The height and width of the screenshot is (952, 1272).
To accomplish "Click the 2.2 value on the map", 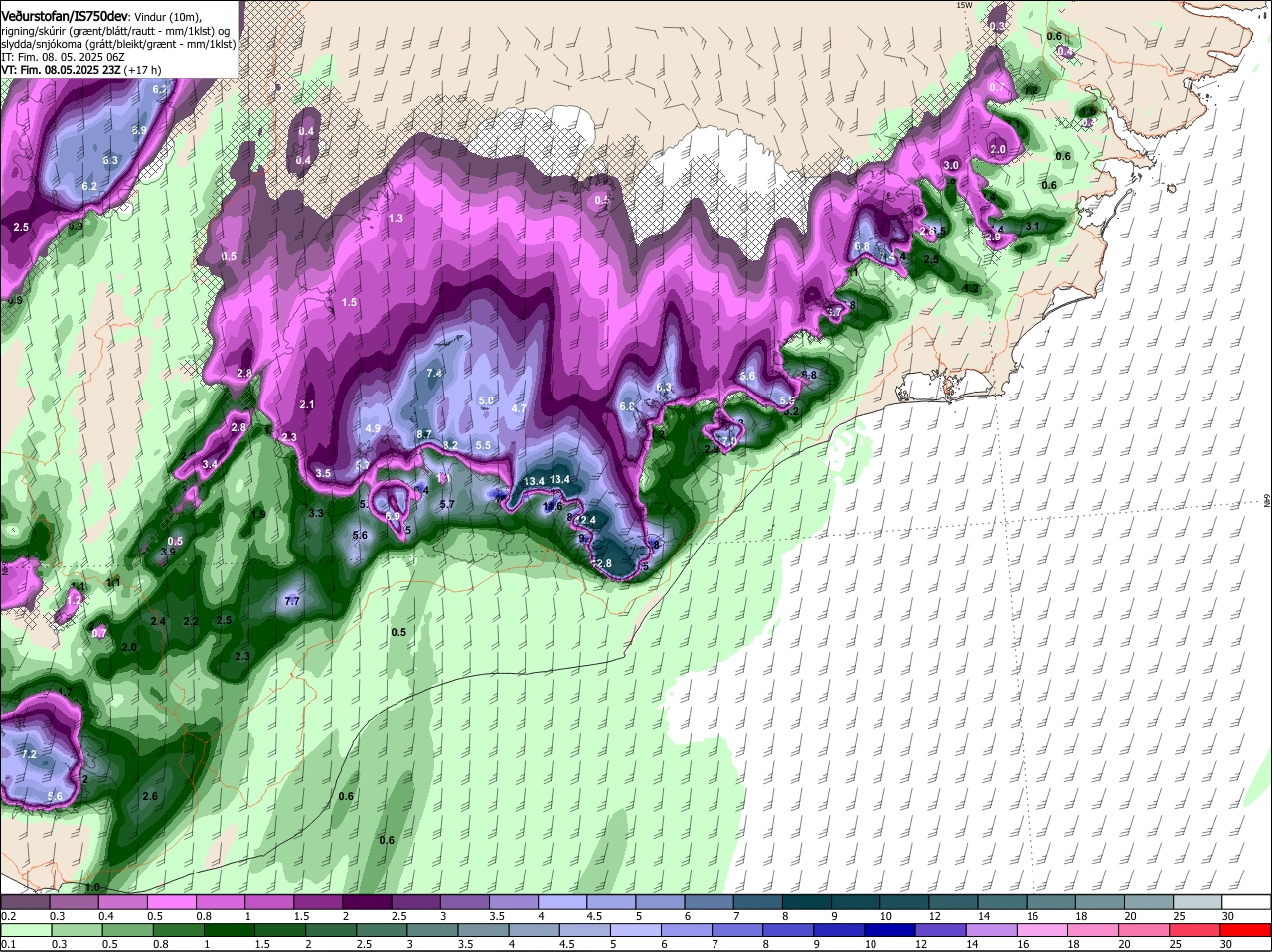I will coord(192,621).
